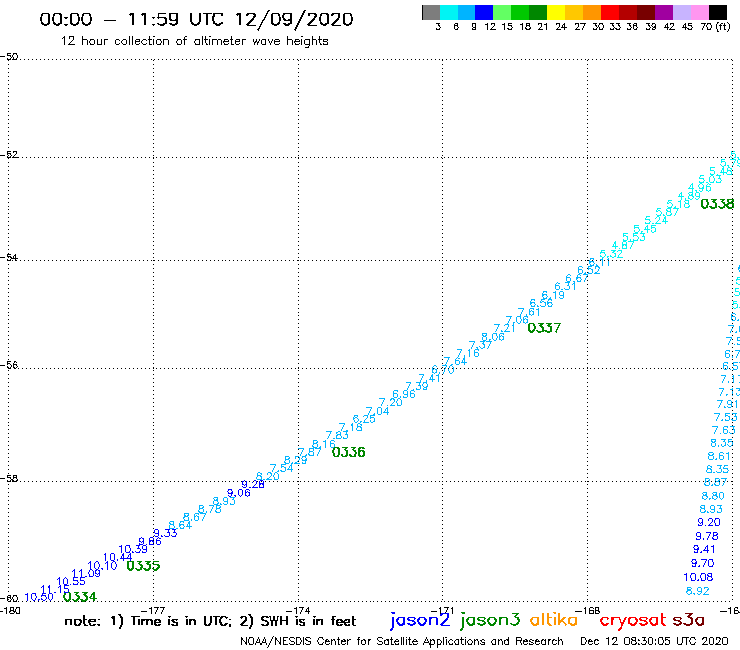Click wave height value '6.19'

(553, 295)
